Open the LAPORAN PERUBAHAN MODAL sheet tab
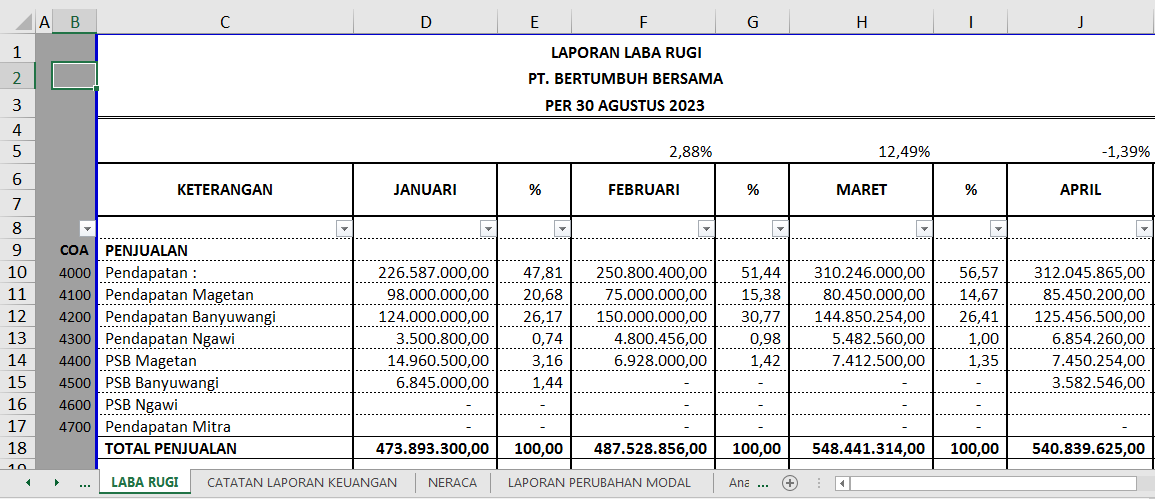The image size is (1155, 499). [599, 483]
